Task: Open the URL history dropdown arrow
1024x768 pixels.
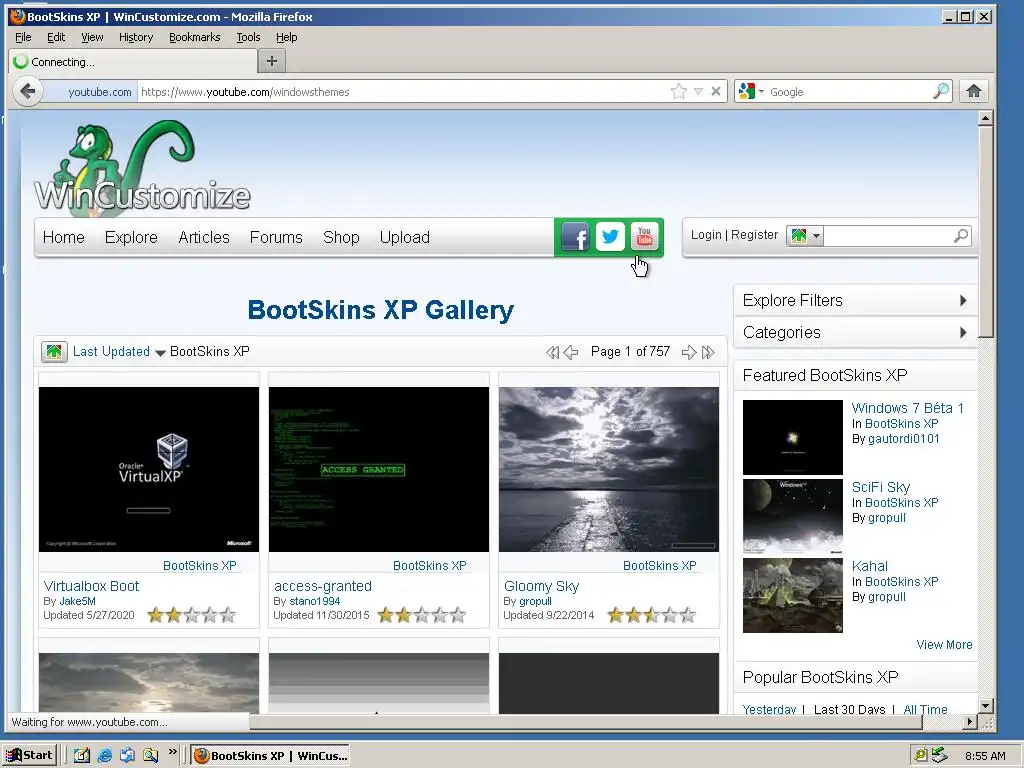Action: 698,91
